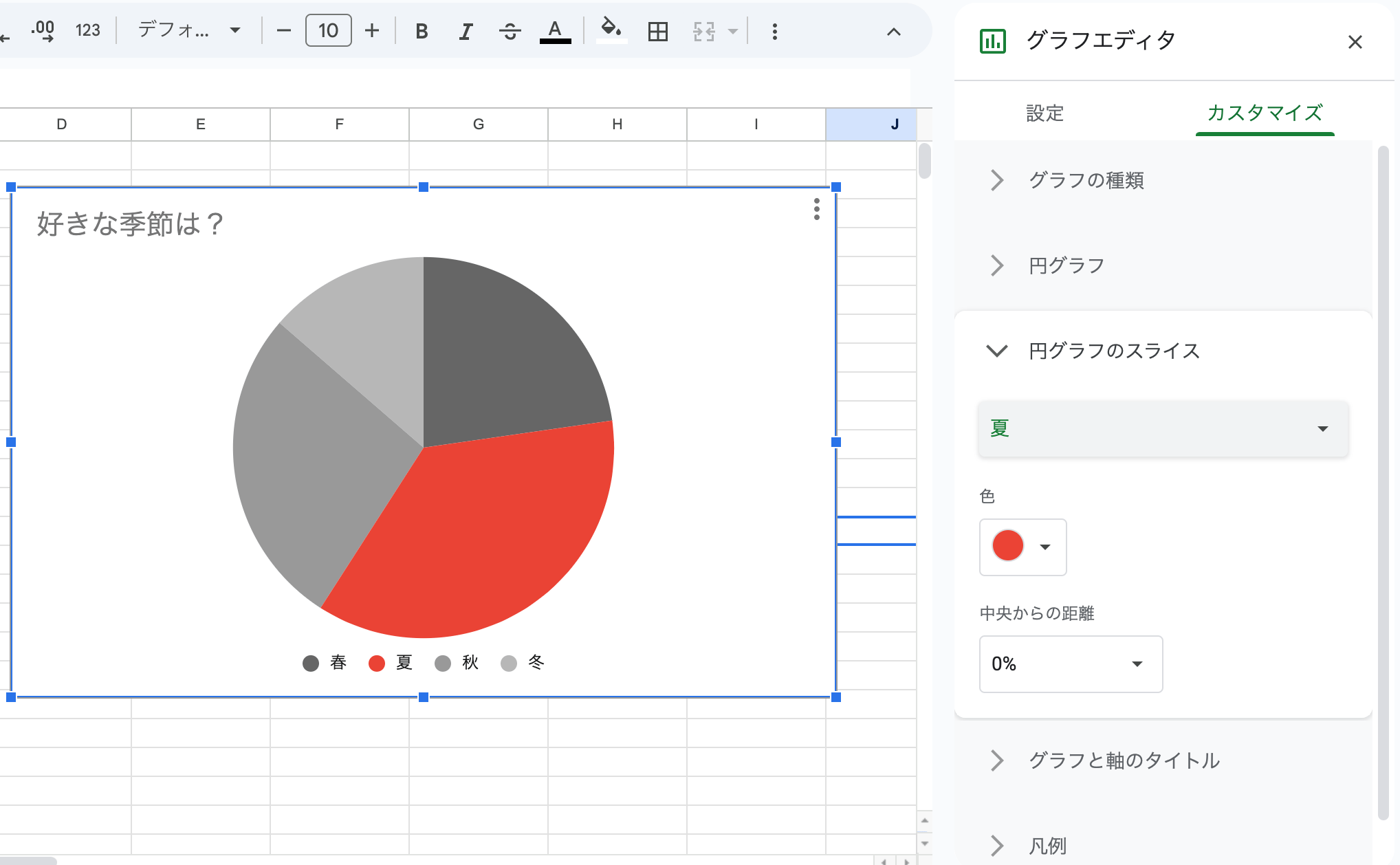This screenshot has height=865, width=1400.
Task: Open the slice selector showing 夏
Action: [1162, 429]
